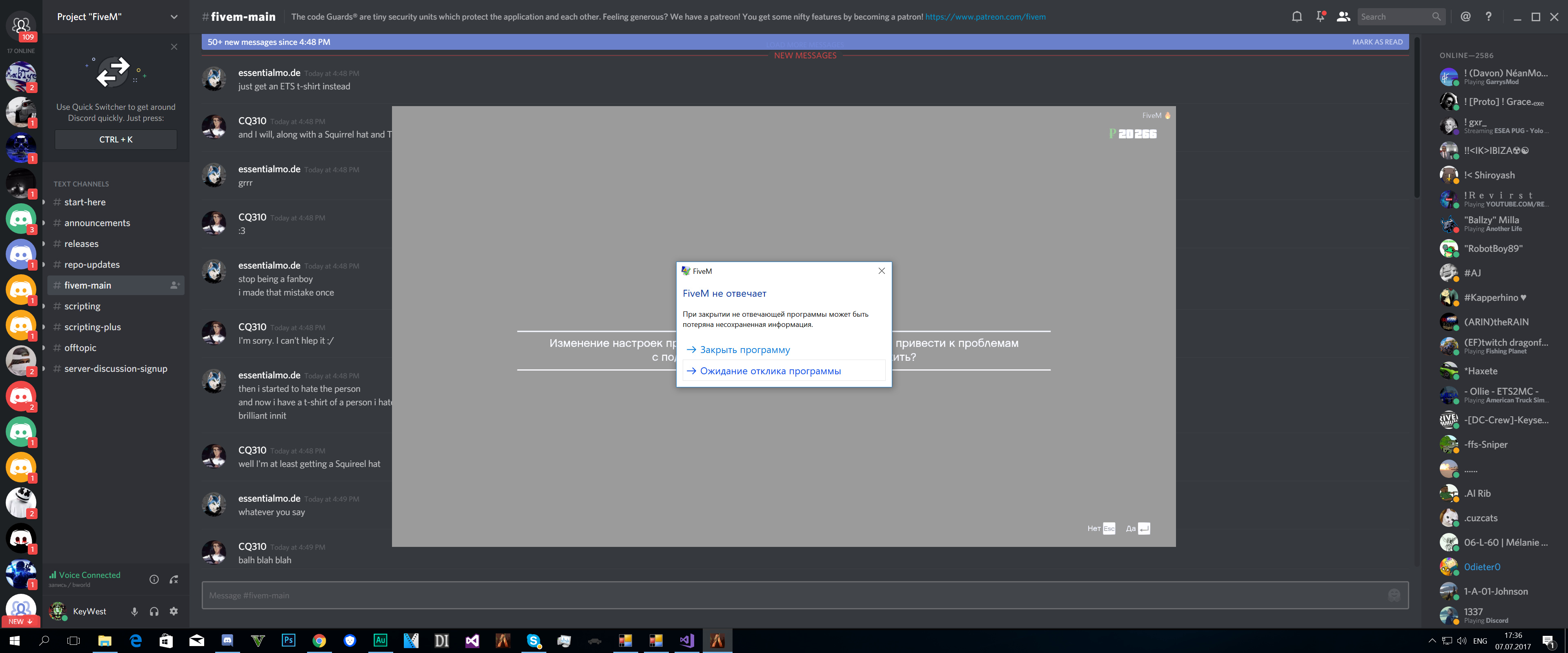Open member (ARIN)theRAIN profile
The image size is (1568, 653).
(x=1494, y=322)
